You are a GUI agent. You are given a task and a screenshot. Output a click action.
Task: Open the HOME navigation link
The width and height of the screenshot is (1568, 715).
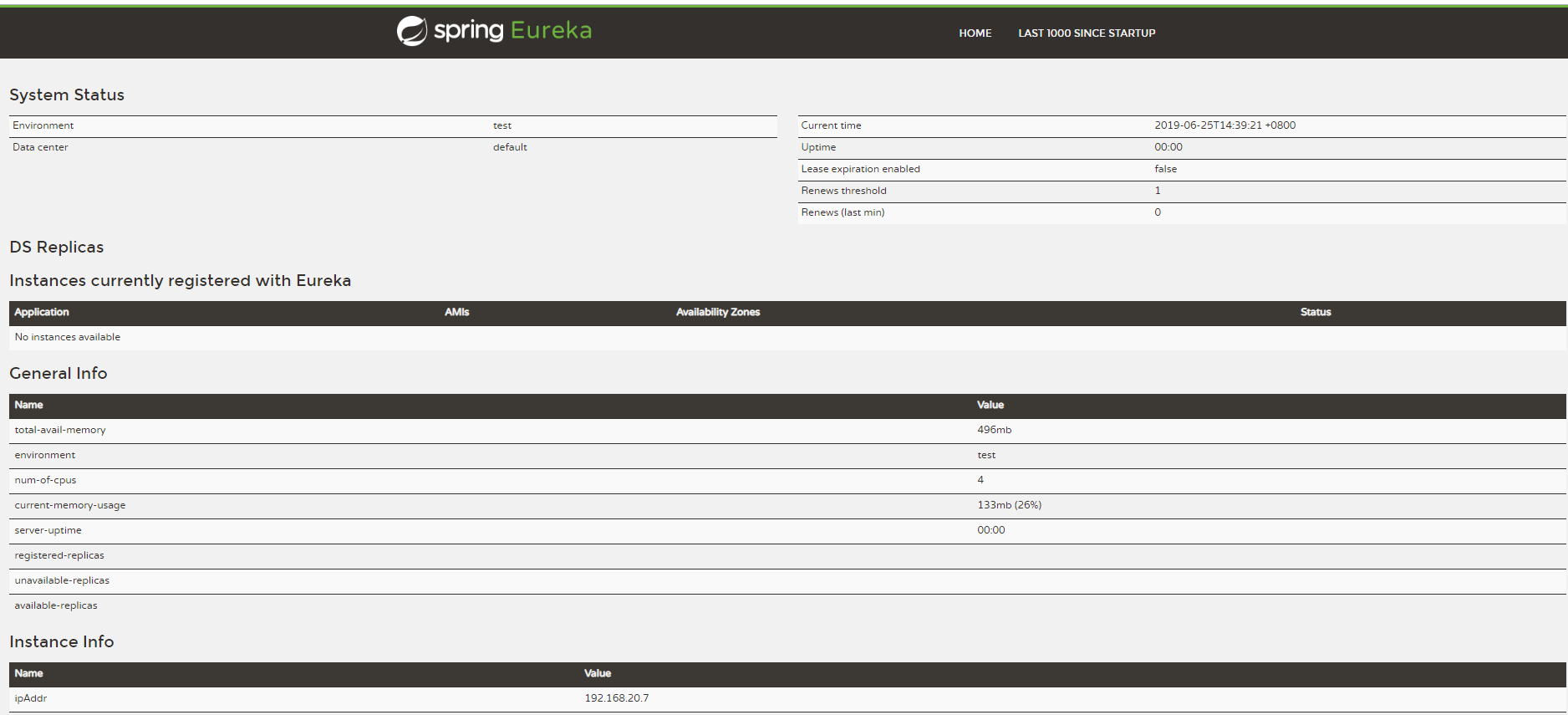tap(975, 33)
